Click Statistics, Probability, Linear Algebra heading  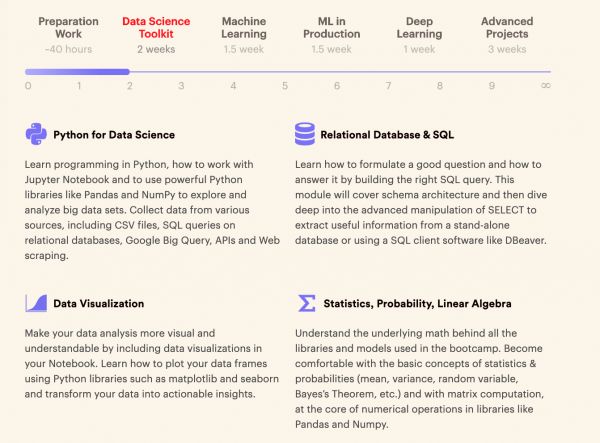tap(418, 303)
